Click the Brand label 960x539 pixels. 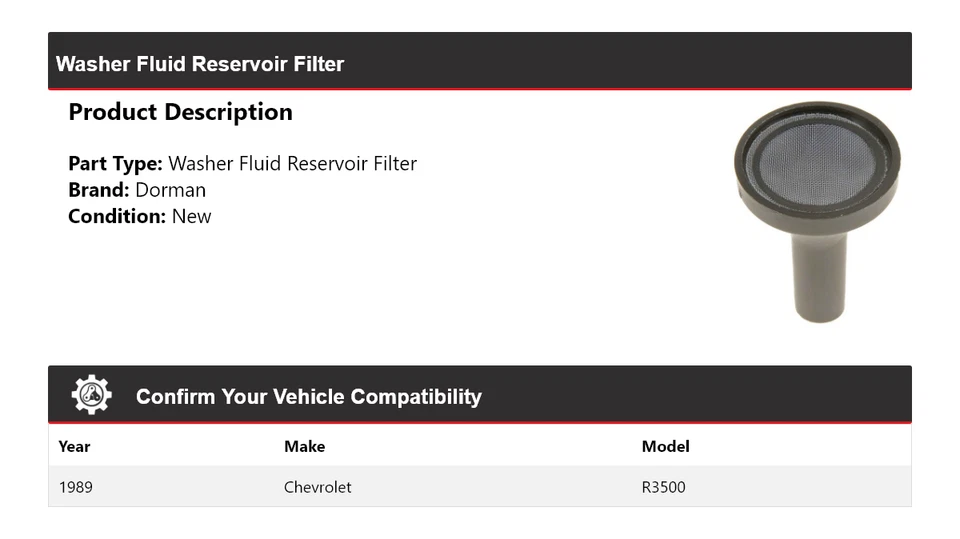coord(99,190)
